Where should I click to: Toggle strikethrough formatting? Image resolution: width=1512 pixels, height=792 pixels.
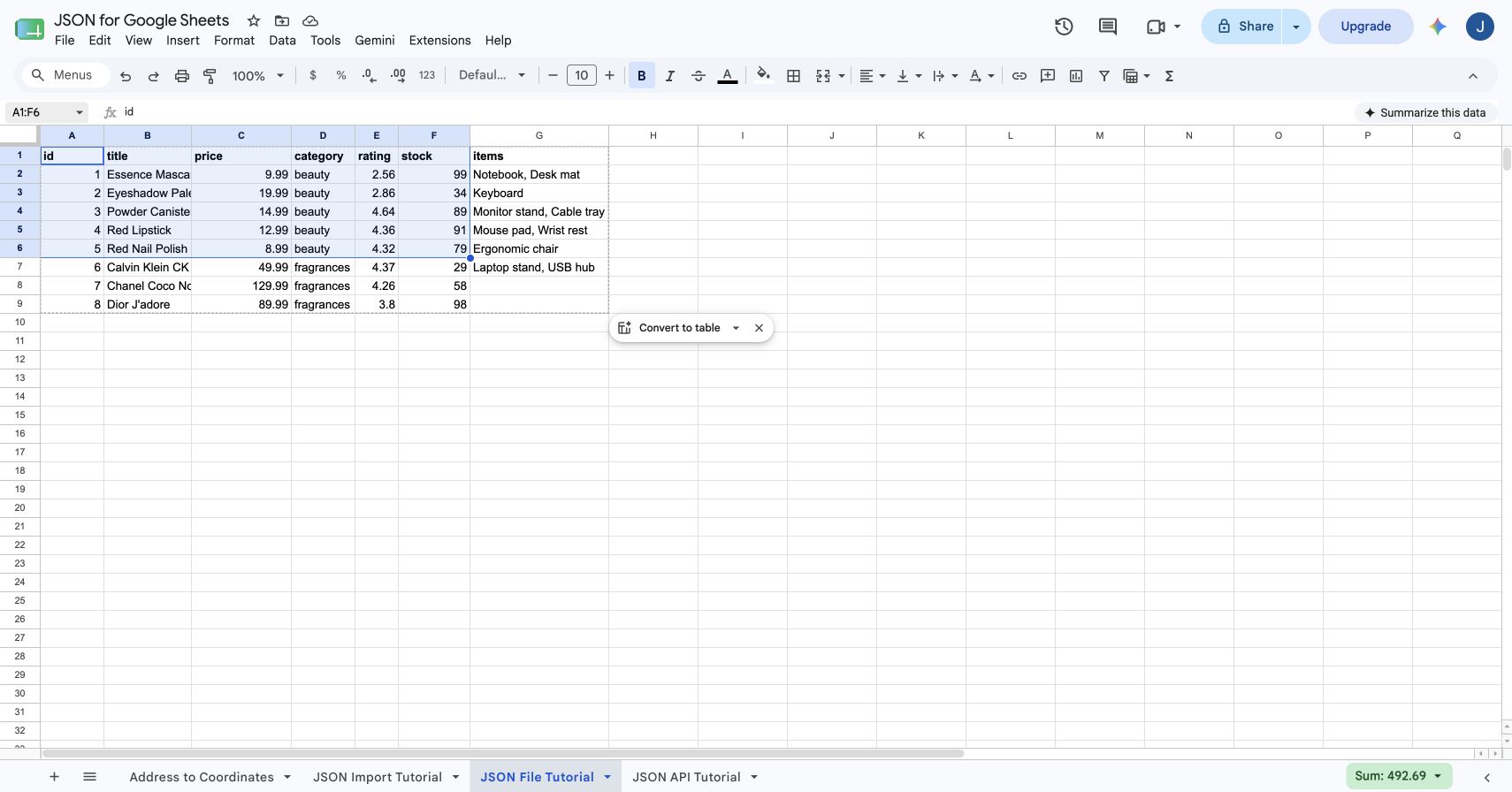(x=699, y=76)
